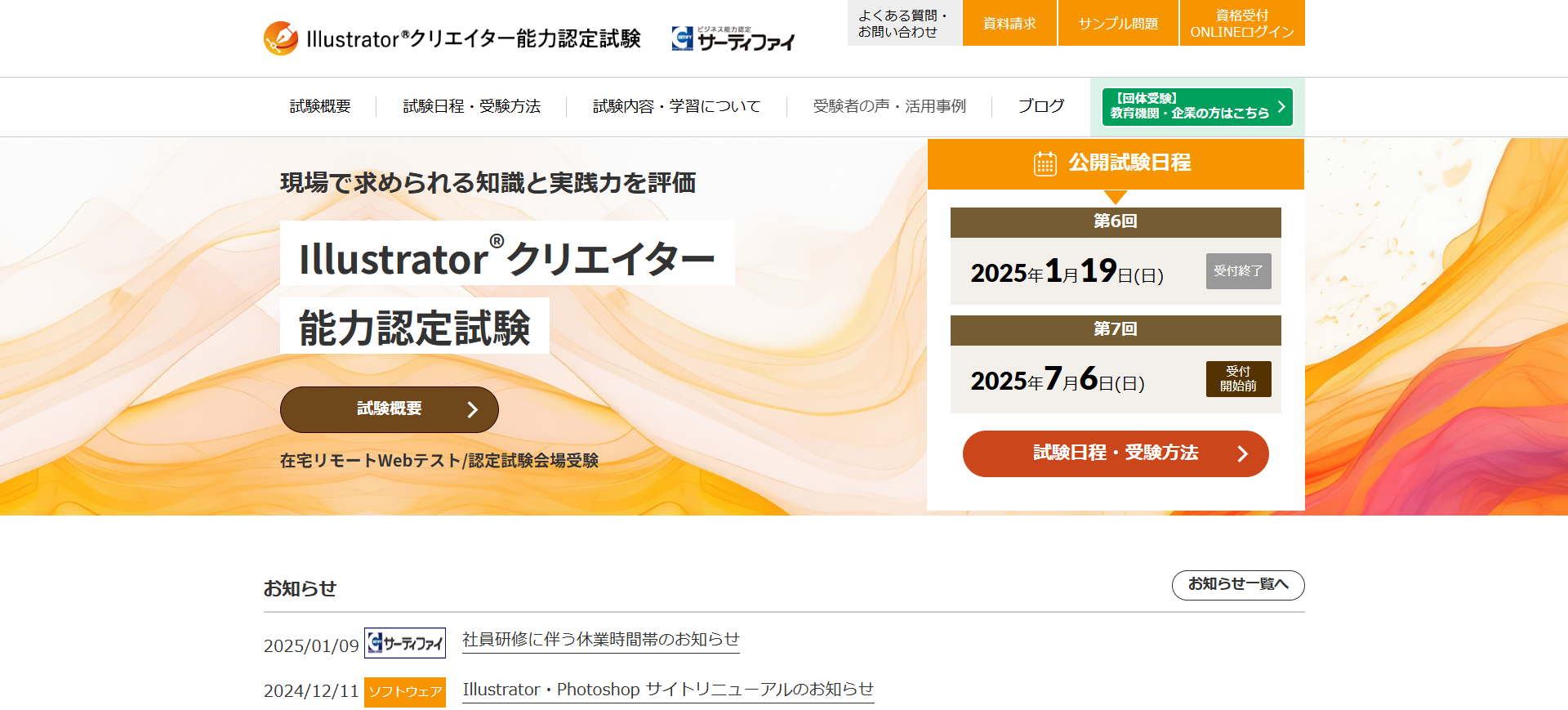Click the 資料請求 button
Screen dimensions: 1568x710
(x=1009, y=23)
